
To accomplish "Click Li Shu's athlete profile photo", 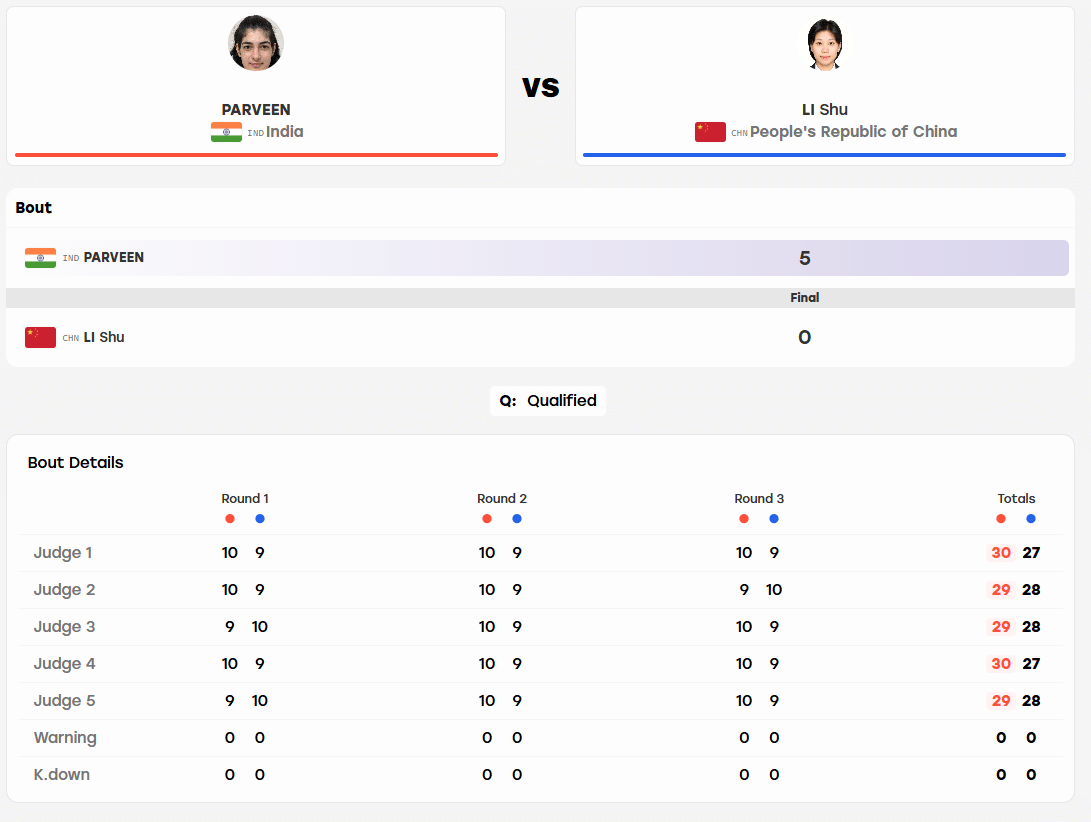I will (x=825, y=43).
